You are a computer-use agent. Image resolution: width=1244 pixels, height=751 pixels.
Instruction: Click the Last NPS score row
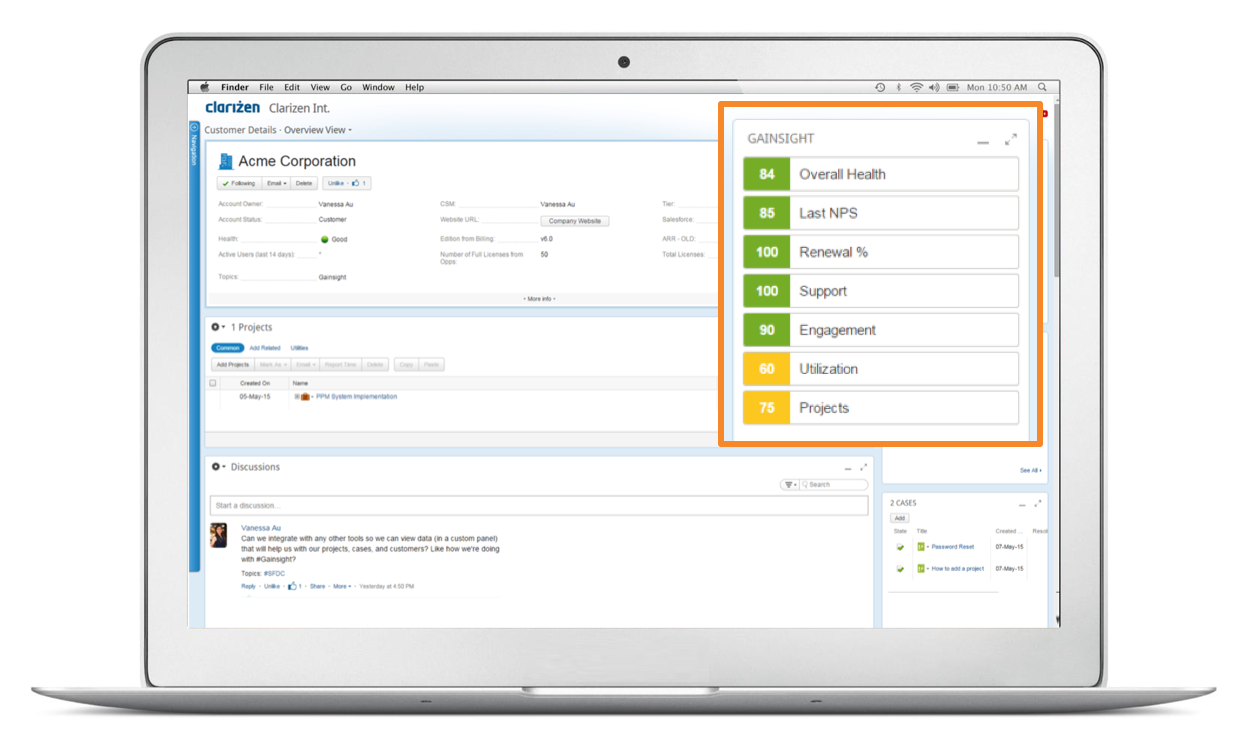pyautogui.click(x=881, y=213)
